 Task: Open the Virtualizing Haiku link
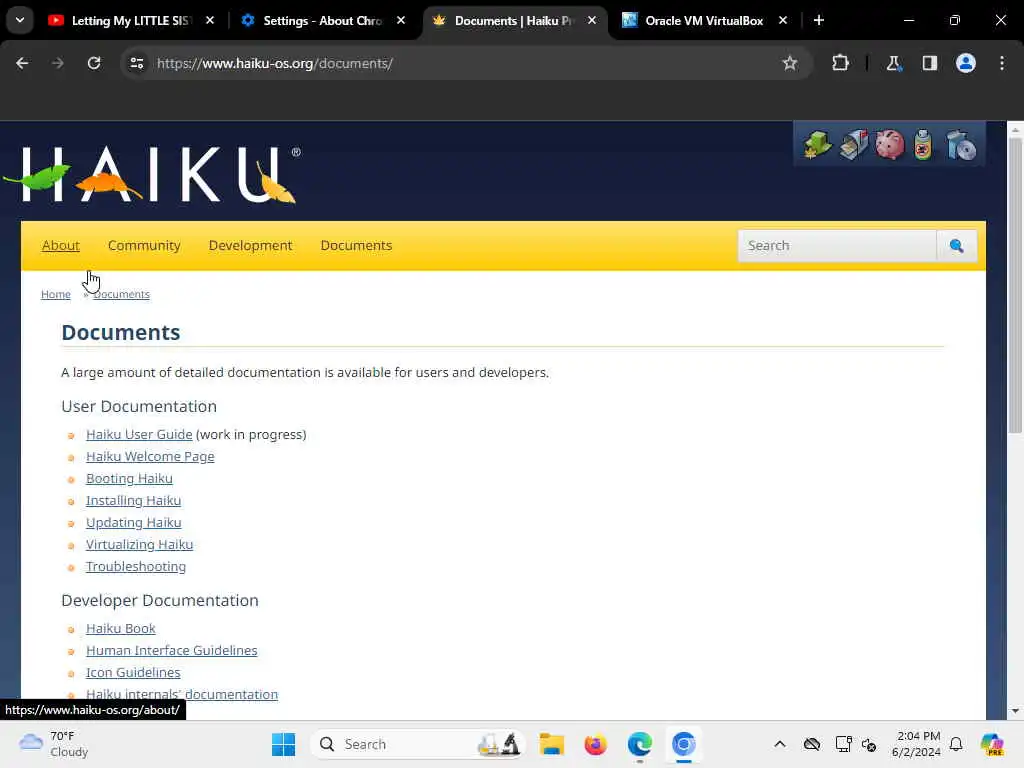pyautogui.click(x=140, y=545)
